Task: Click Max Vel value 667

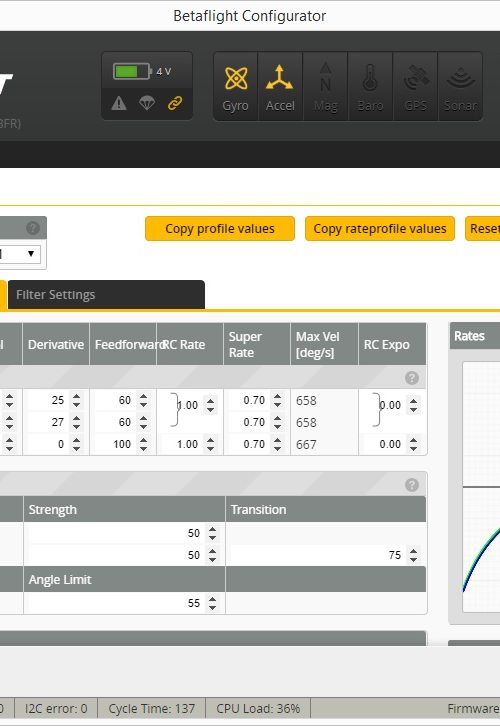Action: [x=306, y=444]
